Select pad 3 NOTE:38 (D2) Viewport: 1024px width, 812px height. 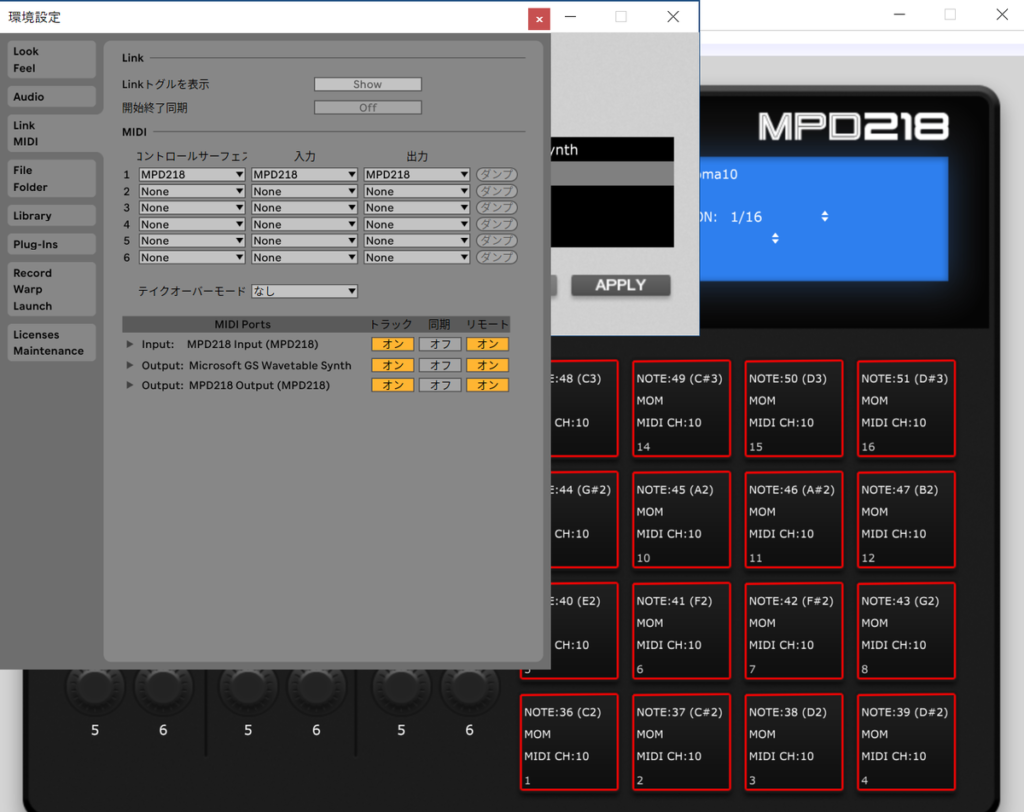click(793, 742)
